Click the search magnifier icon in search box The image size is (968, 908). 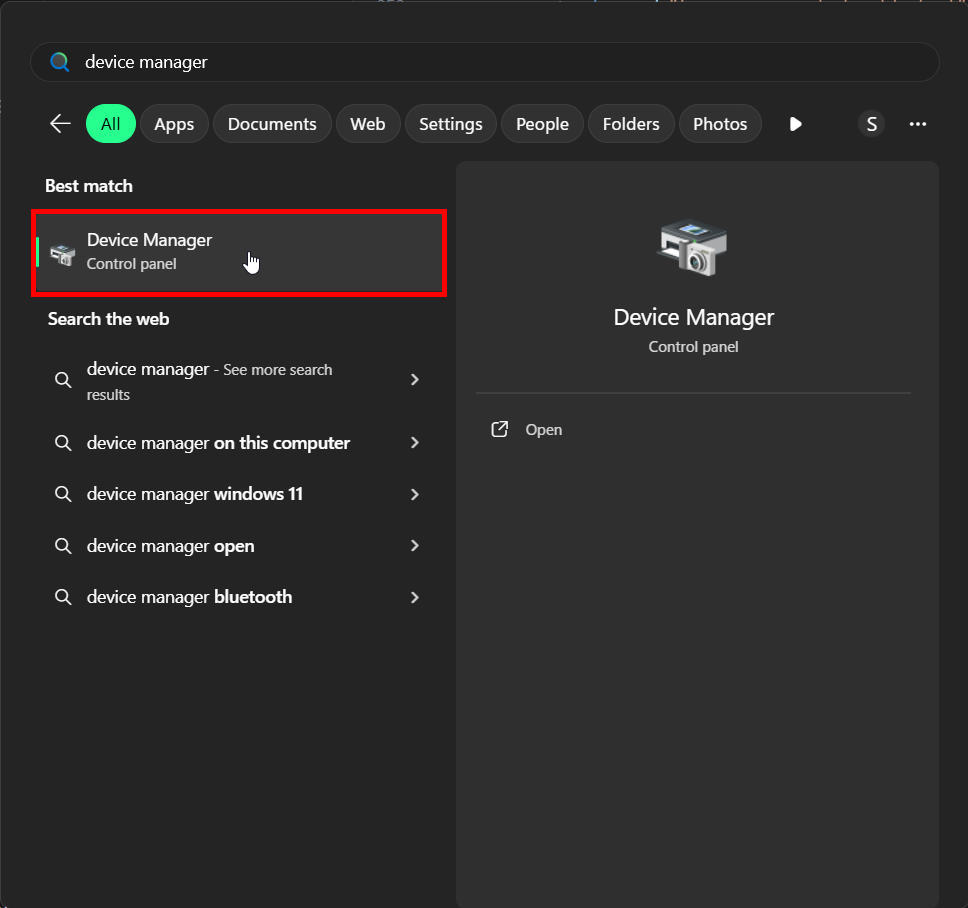60,62
